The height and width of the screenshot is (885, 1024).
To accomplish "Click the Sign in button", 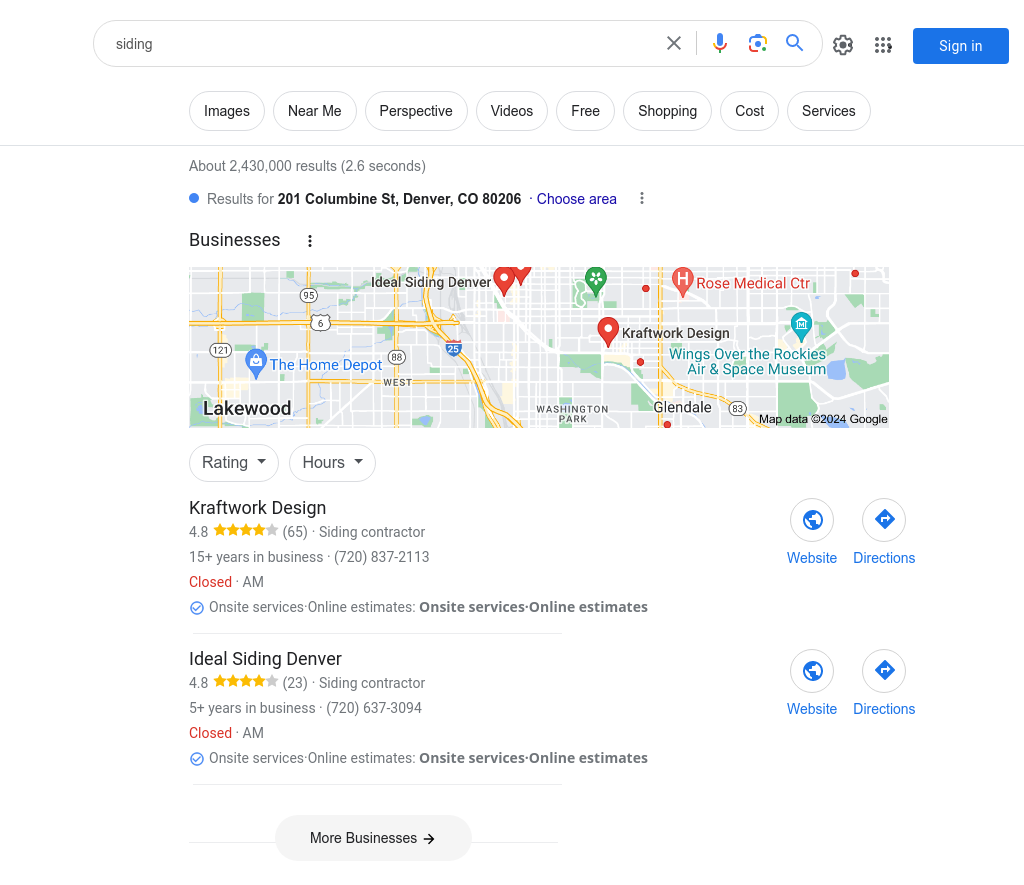I will 960,46.
